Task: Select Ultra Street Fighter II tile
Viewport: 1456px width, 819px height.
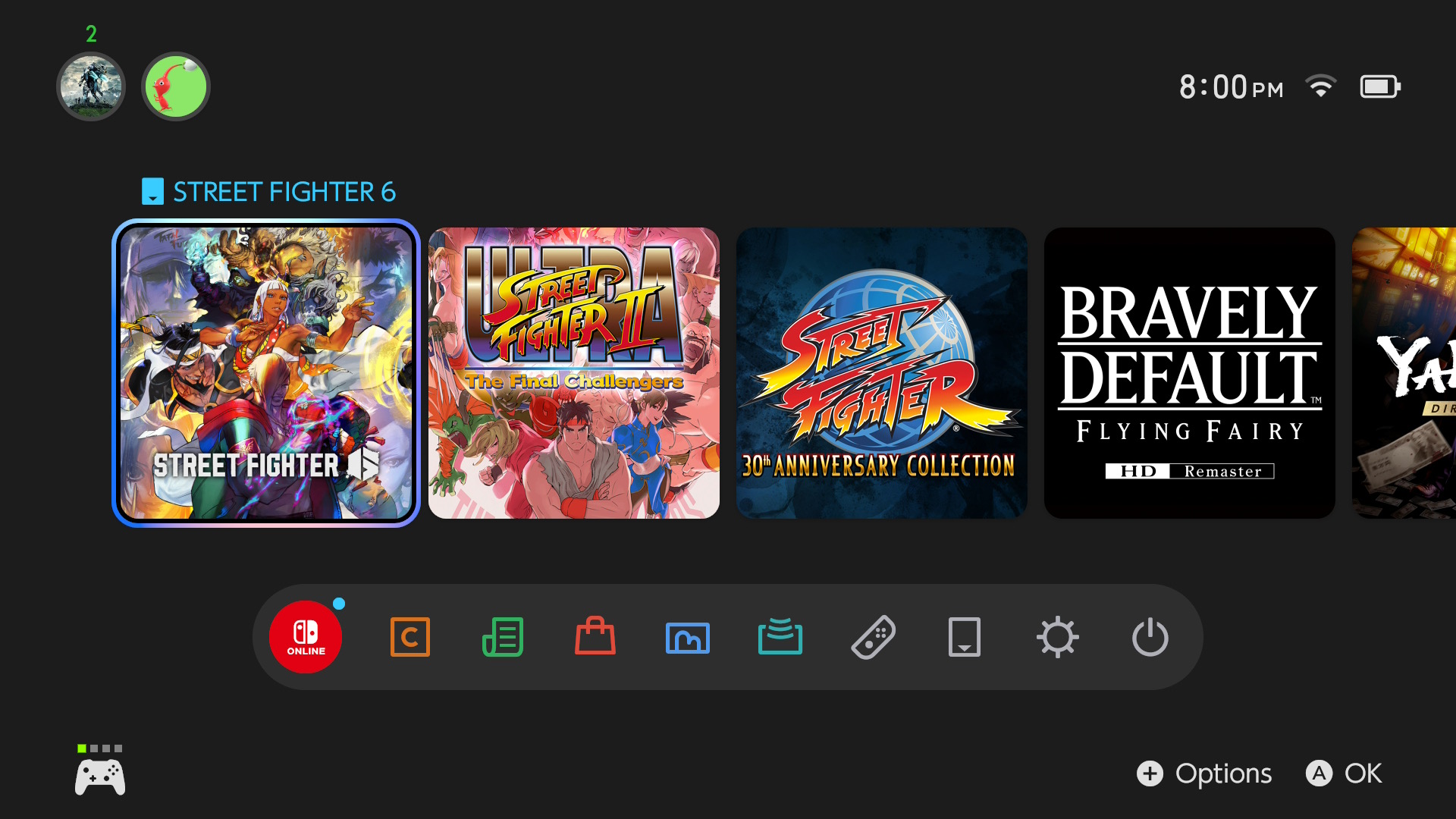Action: point(574,373)
